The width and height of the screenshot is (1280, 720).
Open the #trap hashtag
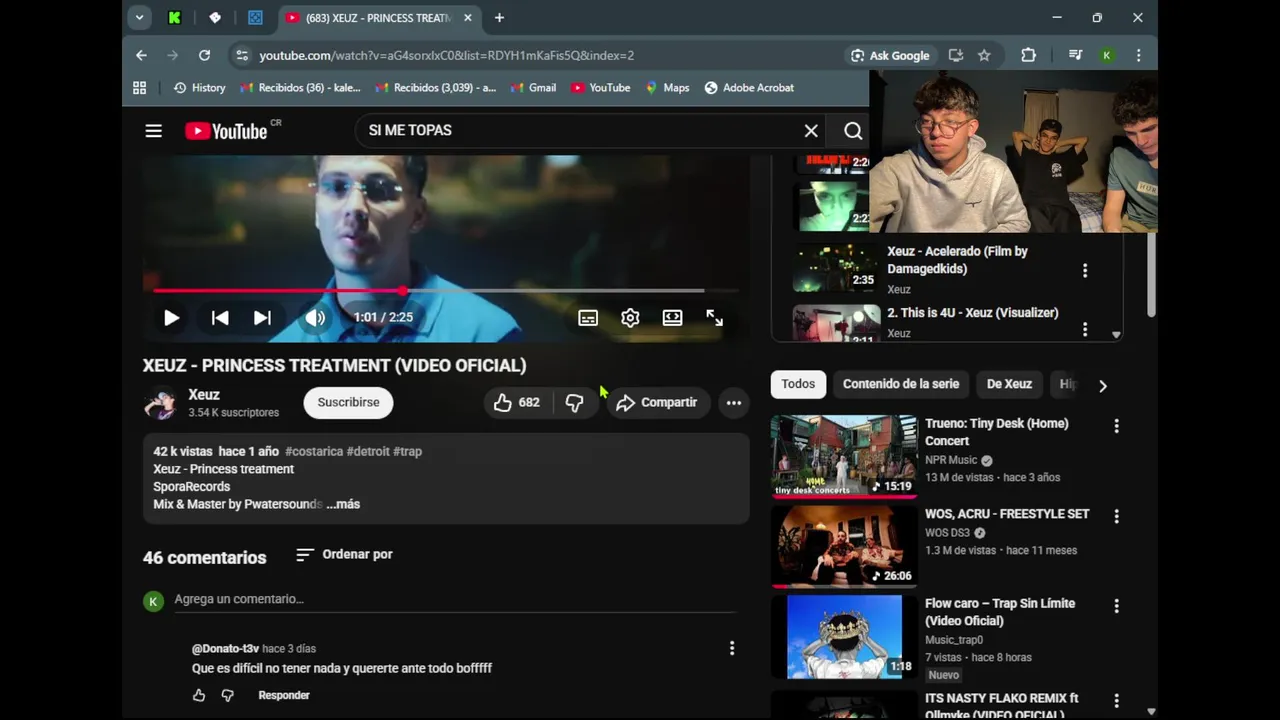[407, 451]
